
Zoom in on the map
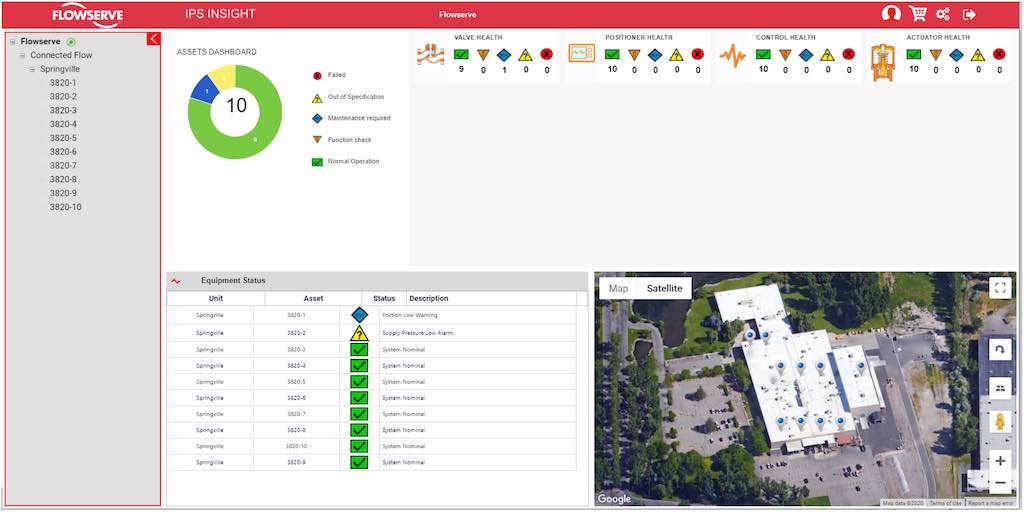point(1000,460)
